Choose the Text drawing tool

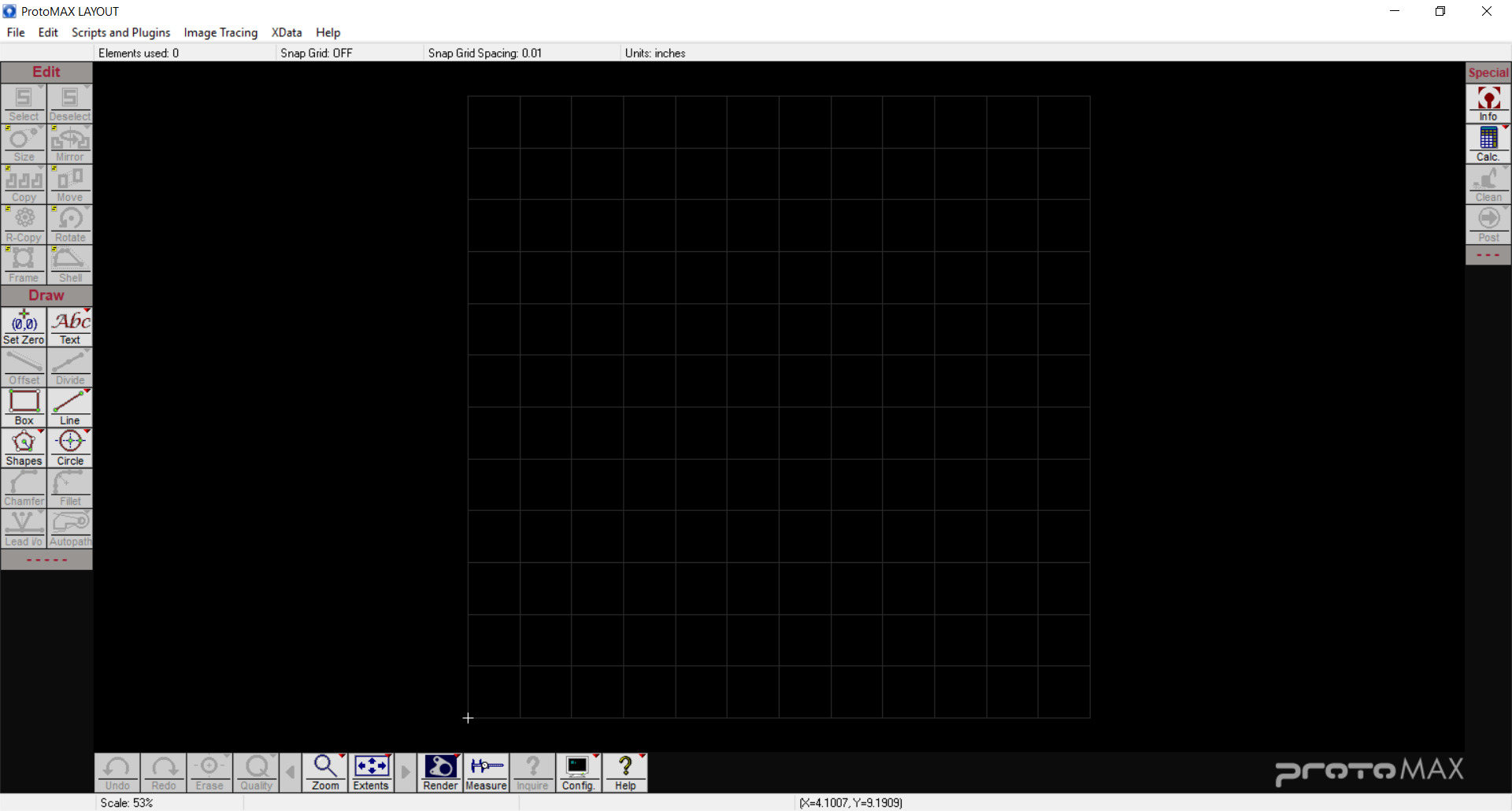pyautogui.click(x=70, y=327)
